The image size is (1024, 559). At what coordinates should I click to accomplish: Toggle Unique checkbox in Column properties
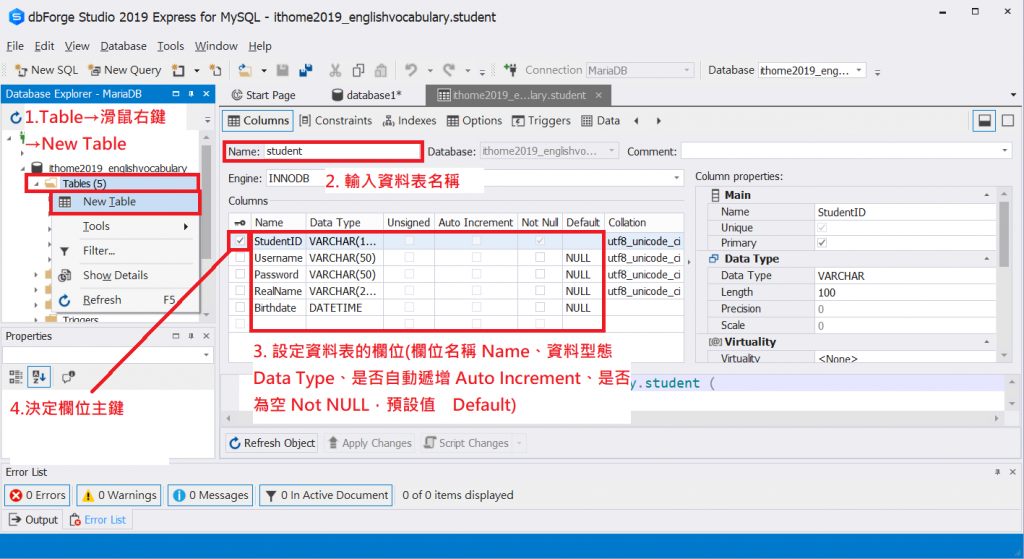point(822,227)
